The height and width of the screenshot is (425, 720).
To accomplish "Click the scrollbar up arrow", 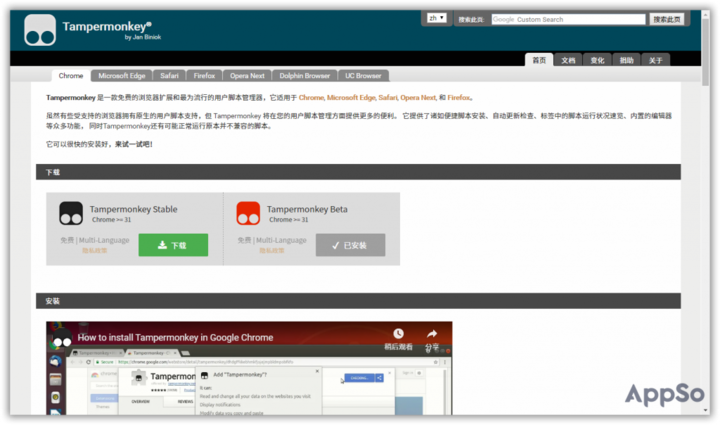I will click(706, 15).
